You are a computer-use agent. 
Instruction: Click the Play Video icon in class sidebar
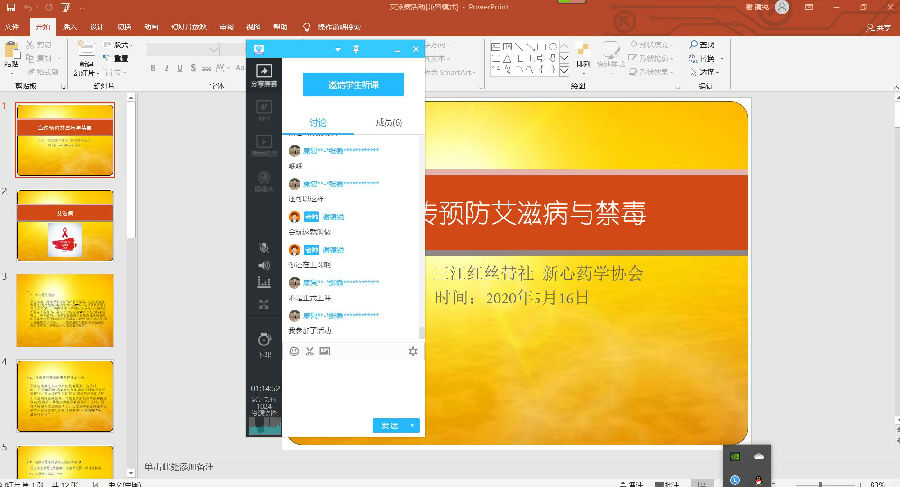264,146
